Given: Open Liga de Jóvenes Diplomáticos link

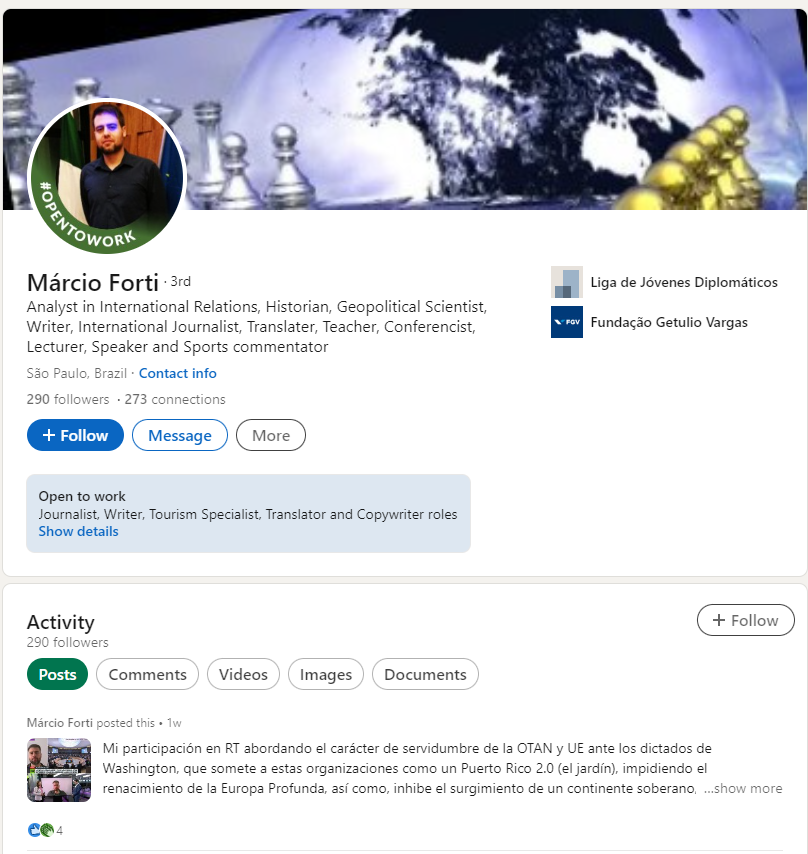Looking at the screenshot, I should (684, 282).
